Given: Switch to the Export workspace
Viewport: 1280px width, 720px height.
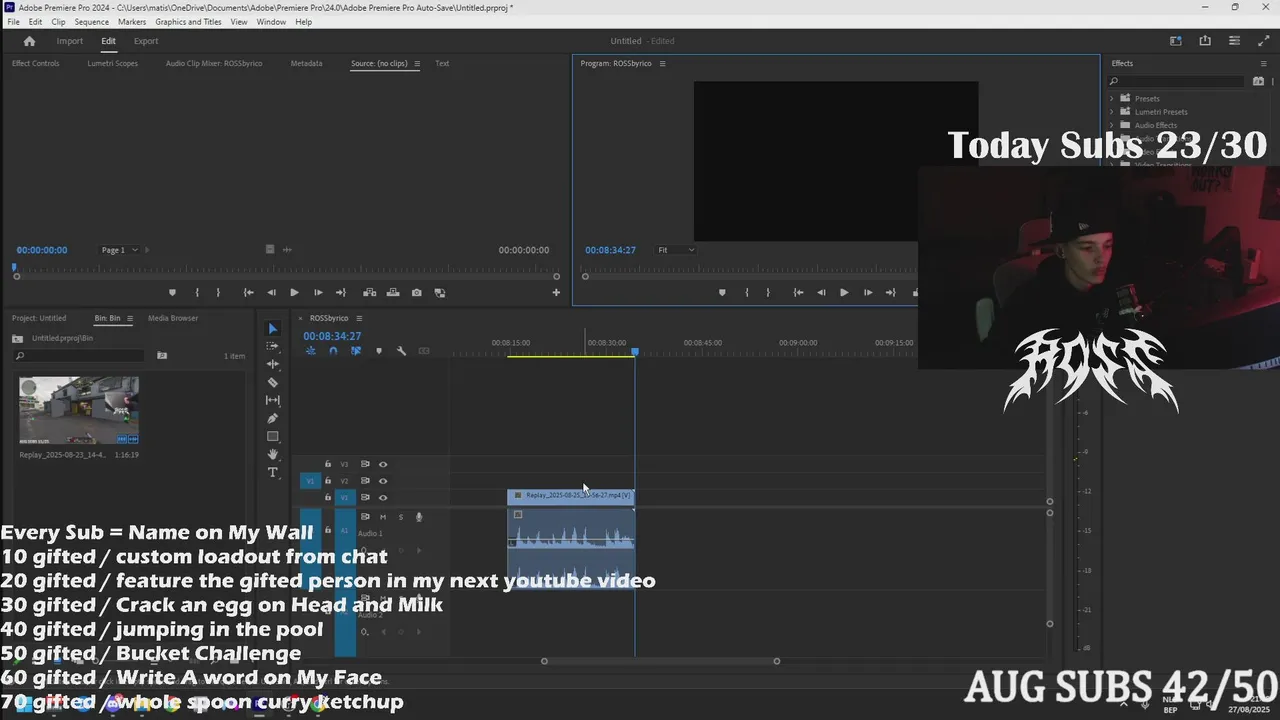Looking at the screenshot, I should click(x=146, y=41).
